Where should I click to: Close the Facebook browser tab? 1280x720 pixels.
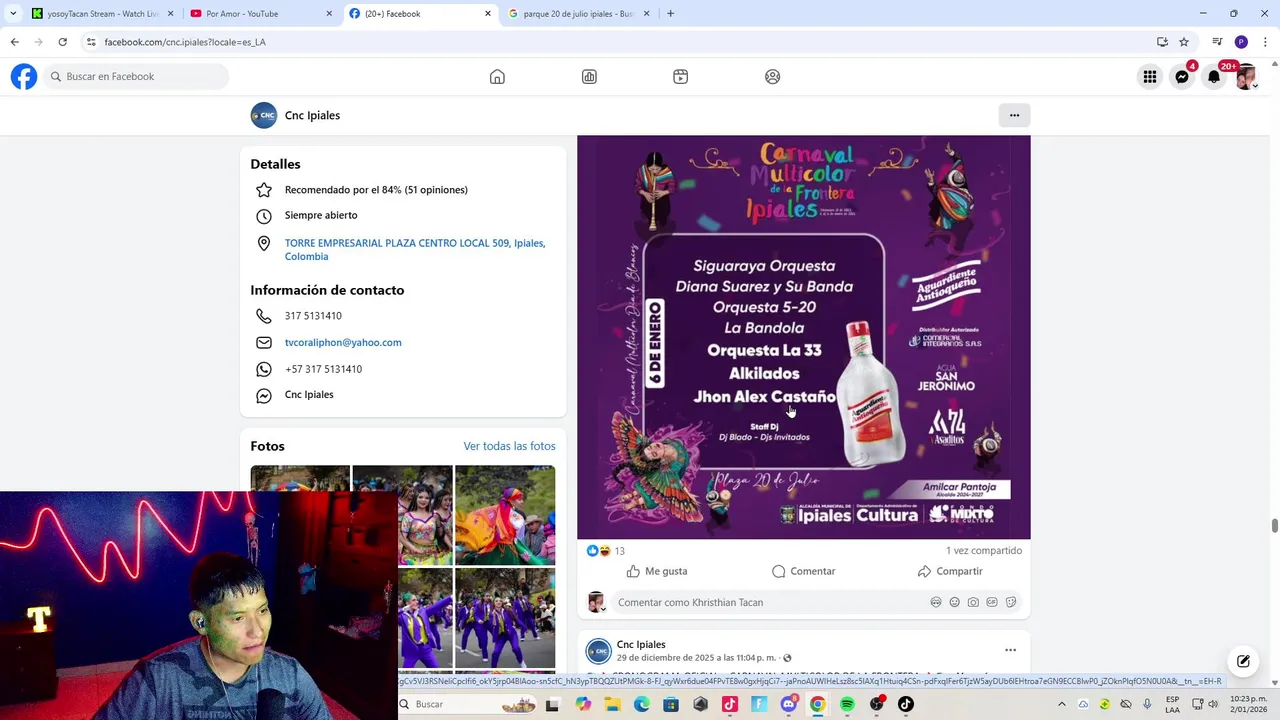tap(488, 14)
